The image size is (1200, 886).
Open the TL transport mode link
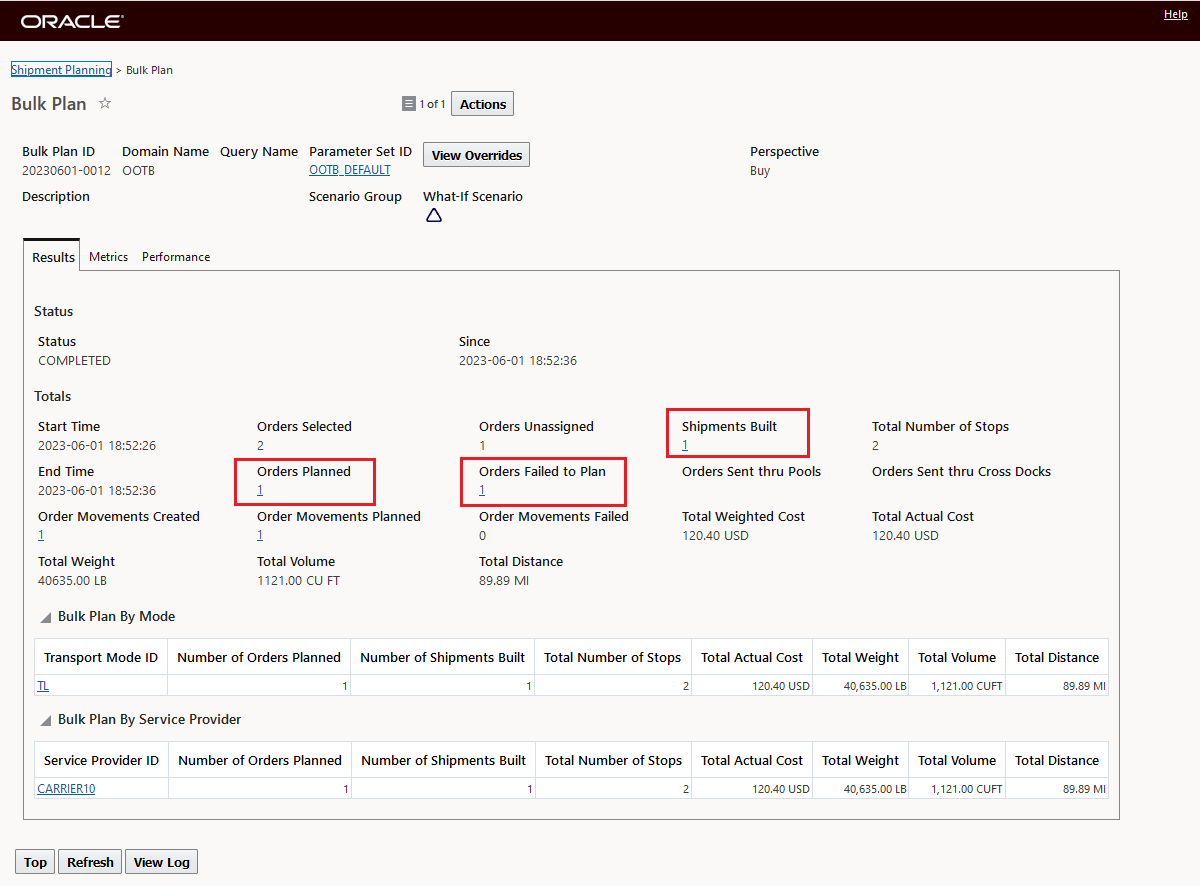[43, 686]
